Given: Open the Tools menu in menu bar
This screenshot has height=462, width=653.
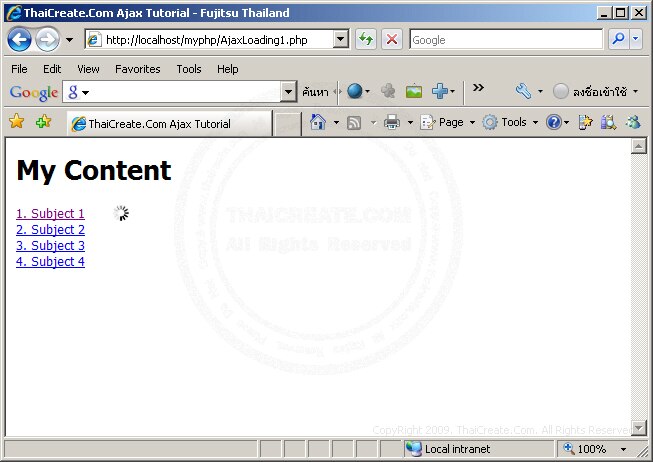Looking at the screenshot, I should click(189, 69).
